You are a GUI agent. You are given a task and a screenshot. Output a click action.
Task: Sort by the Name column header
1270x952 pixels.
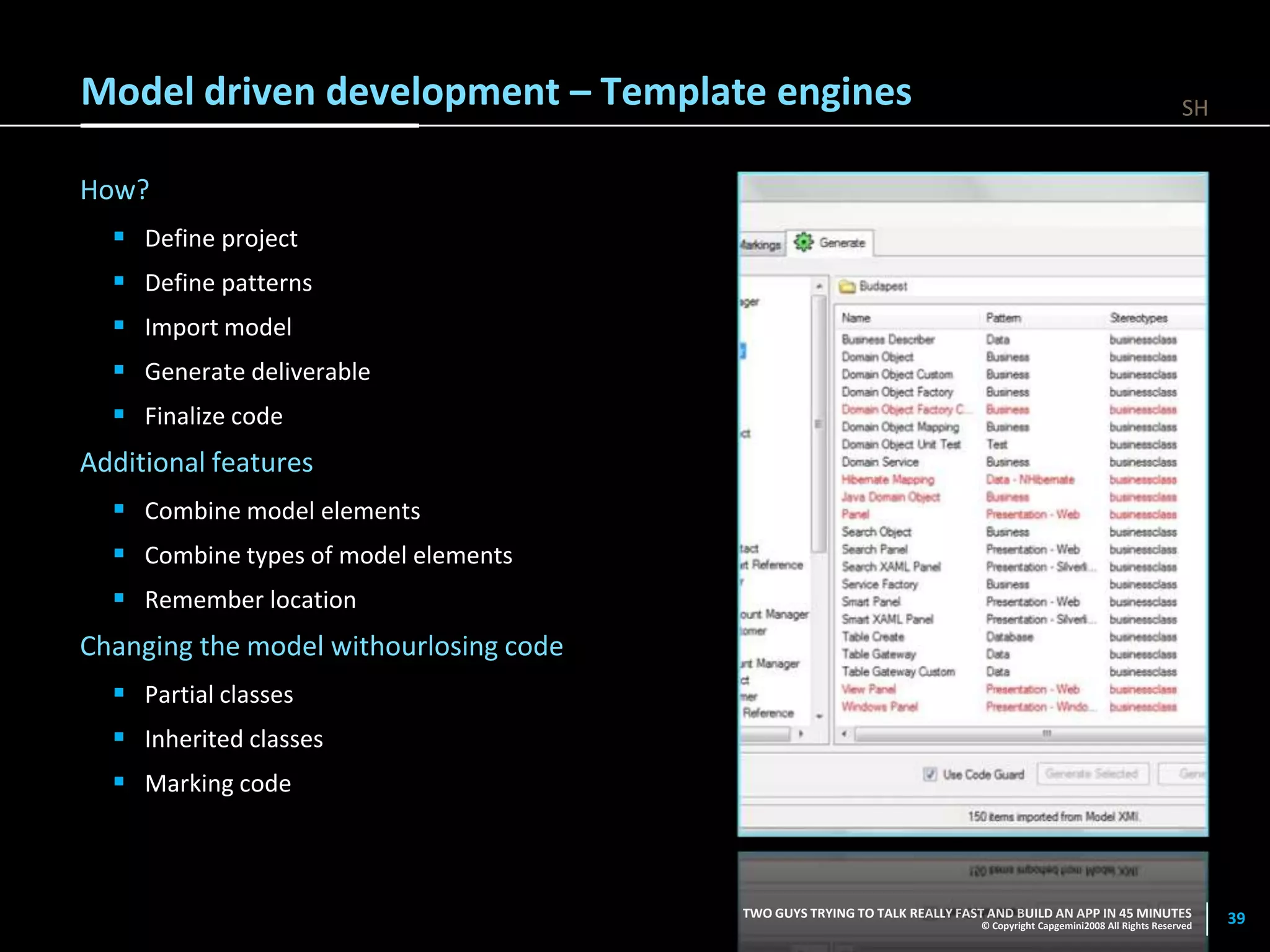coord(856,318)
